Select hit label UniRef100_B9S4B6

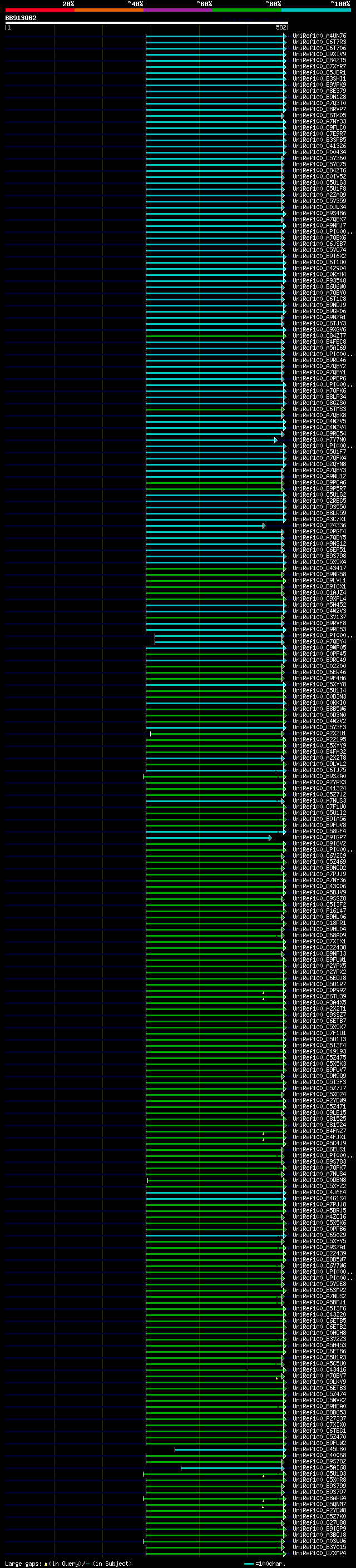pyautogui.click(x=319, y=214)
